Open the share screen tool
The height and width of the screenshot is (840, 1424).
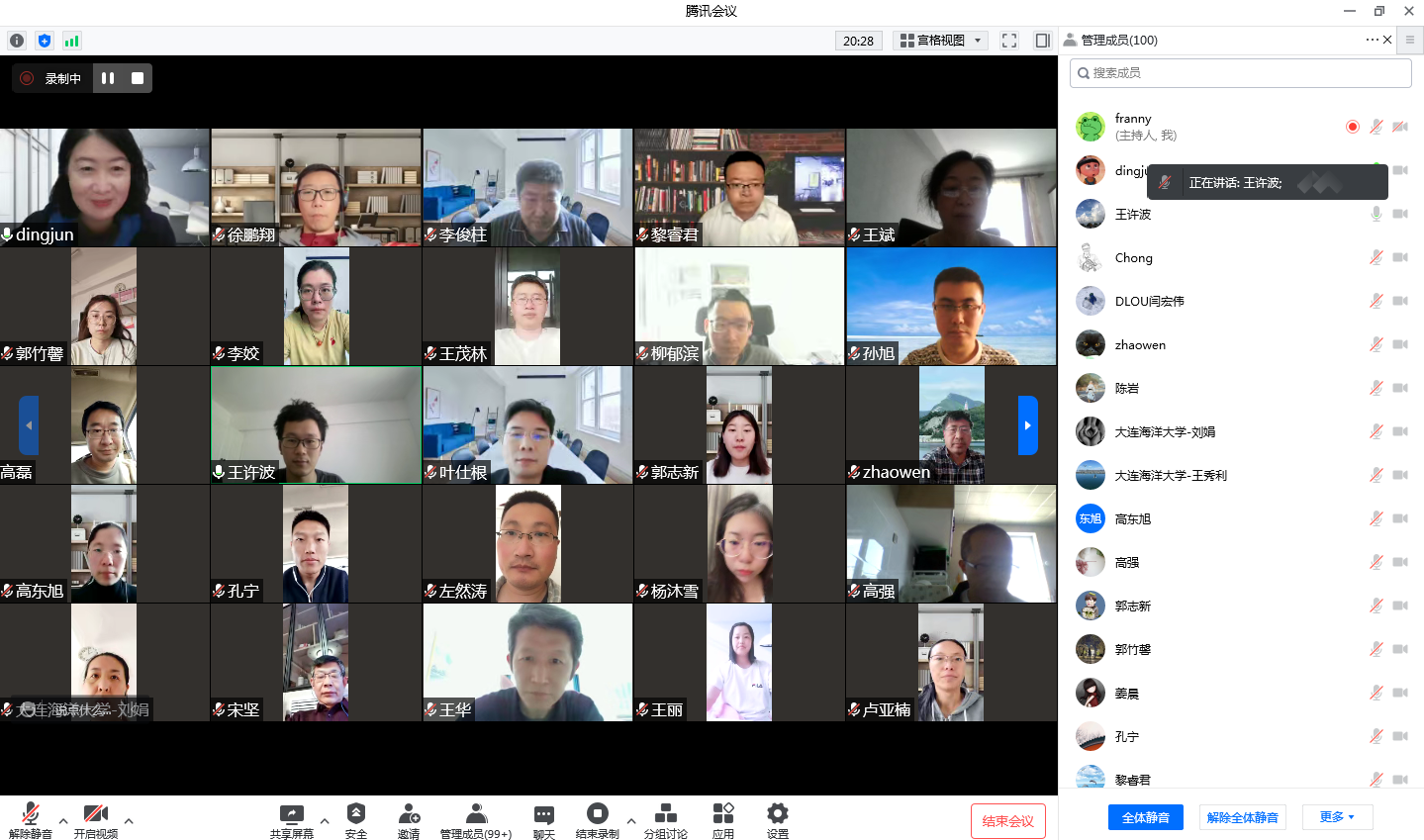coord(291,819)
